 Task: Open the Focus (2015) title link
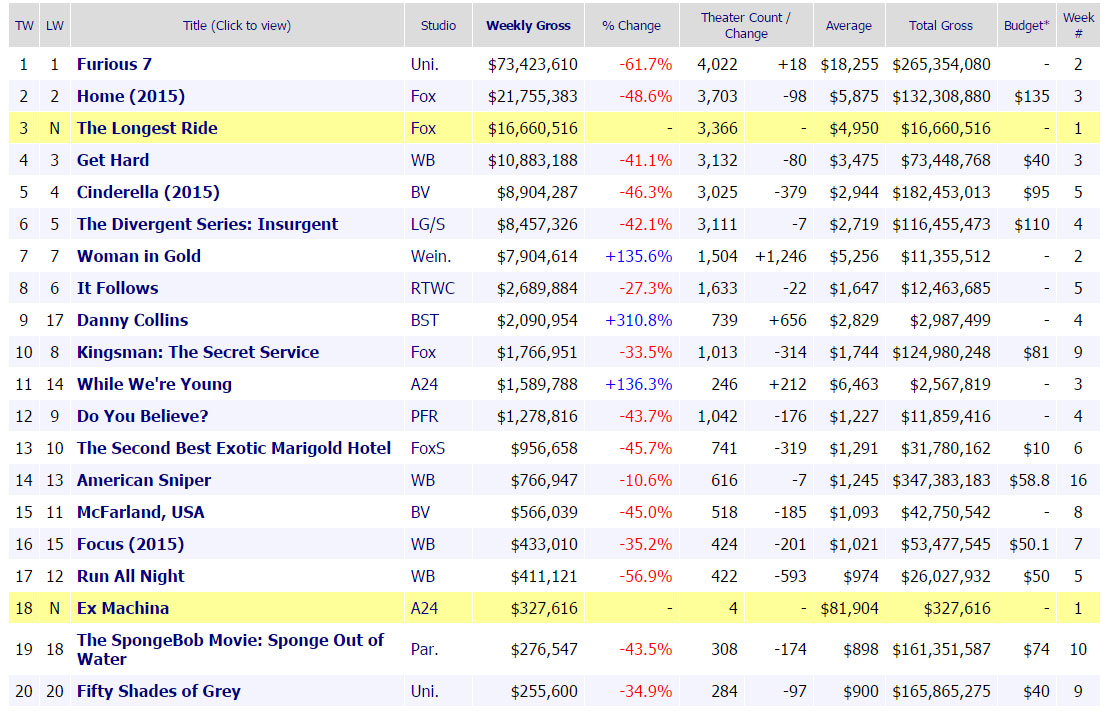pos(130,544)
